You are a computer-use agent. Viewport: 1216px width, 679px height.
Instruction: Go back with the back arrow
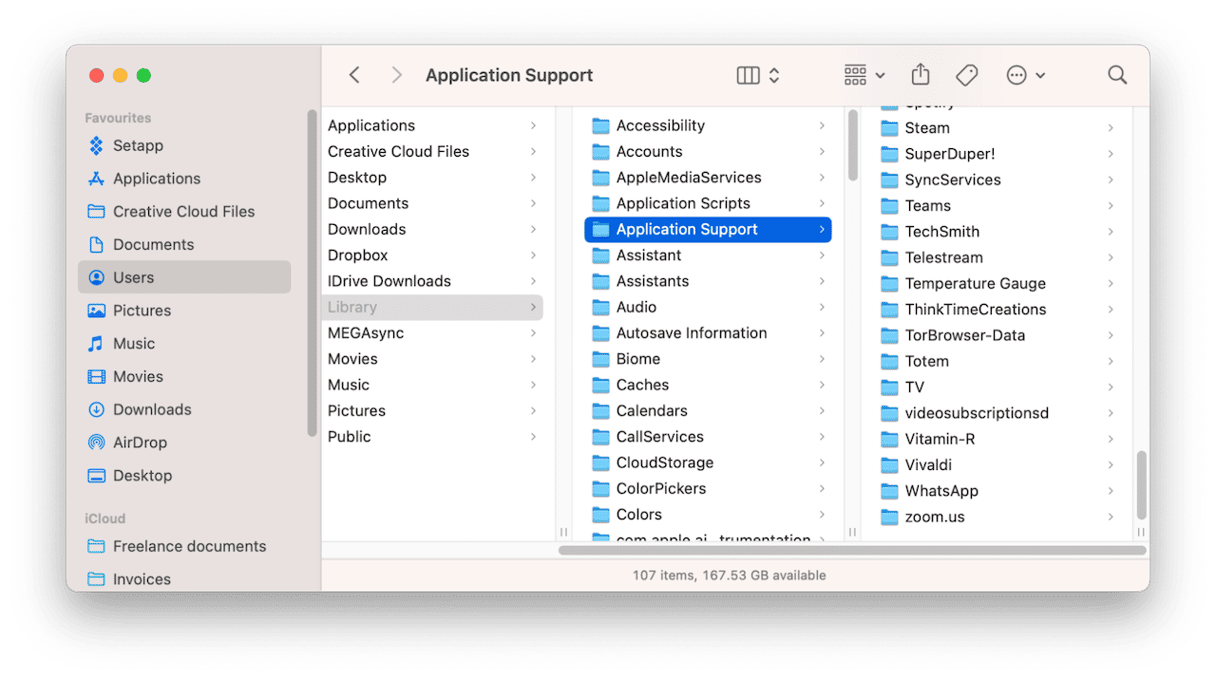[x=354, y=75]
